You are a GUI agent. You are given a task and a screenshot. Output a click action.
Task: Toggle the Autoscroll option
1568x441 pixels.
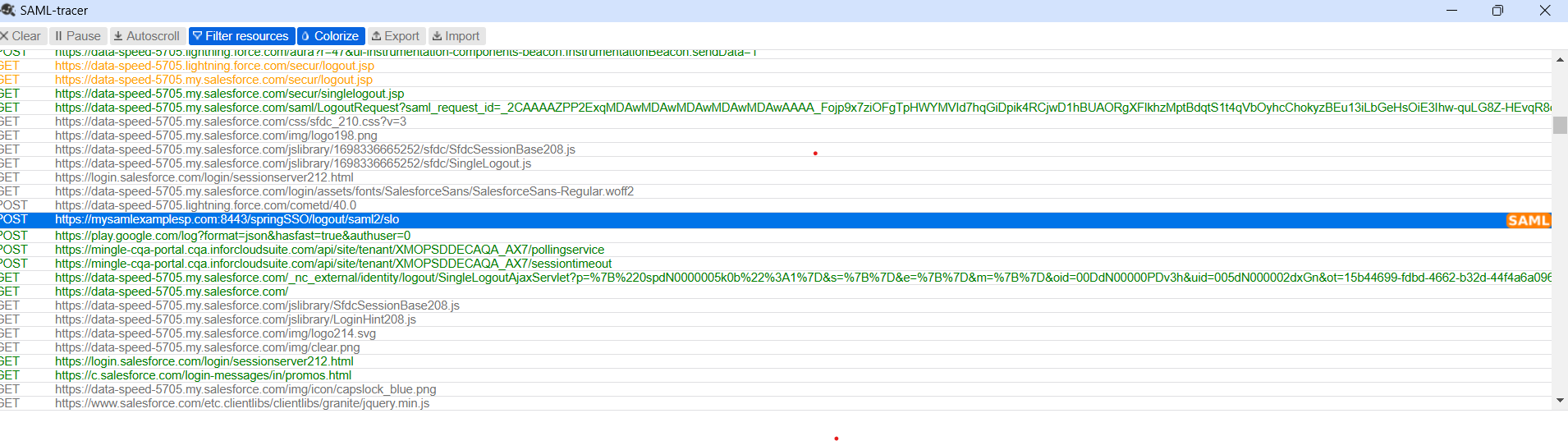pyautogui.click(x=147, y=36)
